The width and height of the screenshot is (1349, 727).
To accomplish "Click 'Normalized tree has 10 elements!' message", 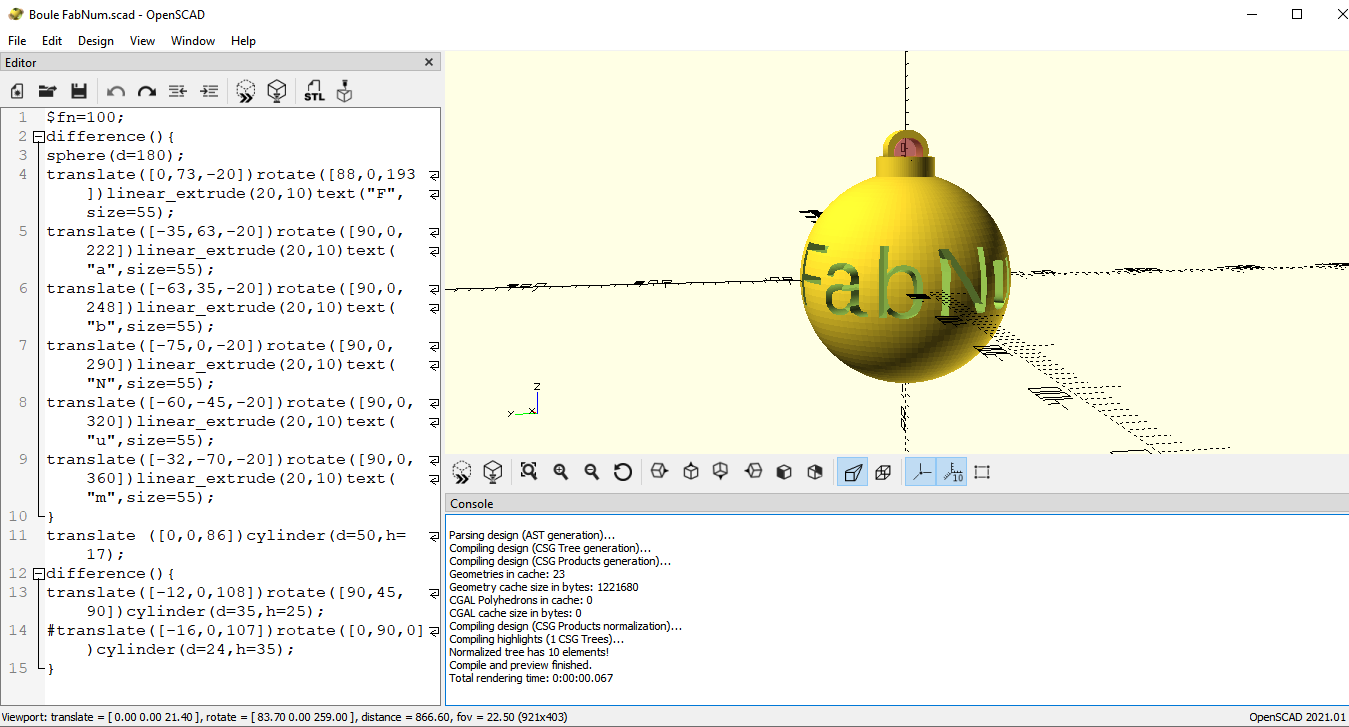I will click(529, 652).
